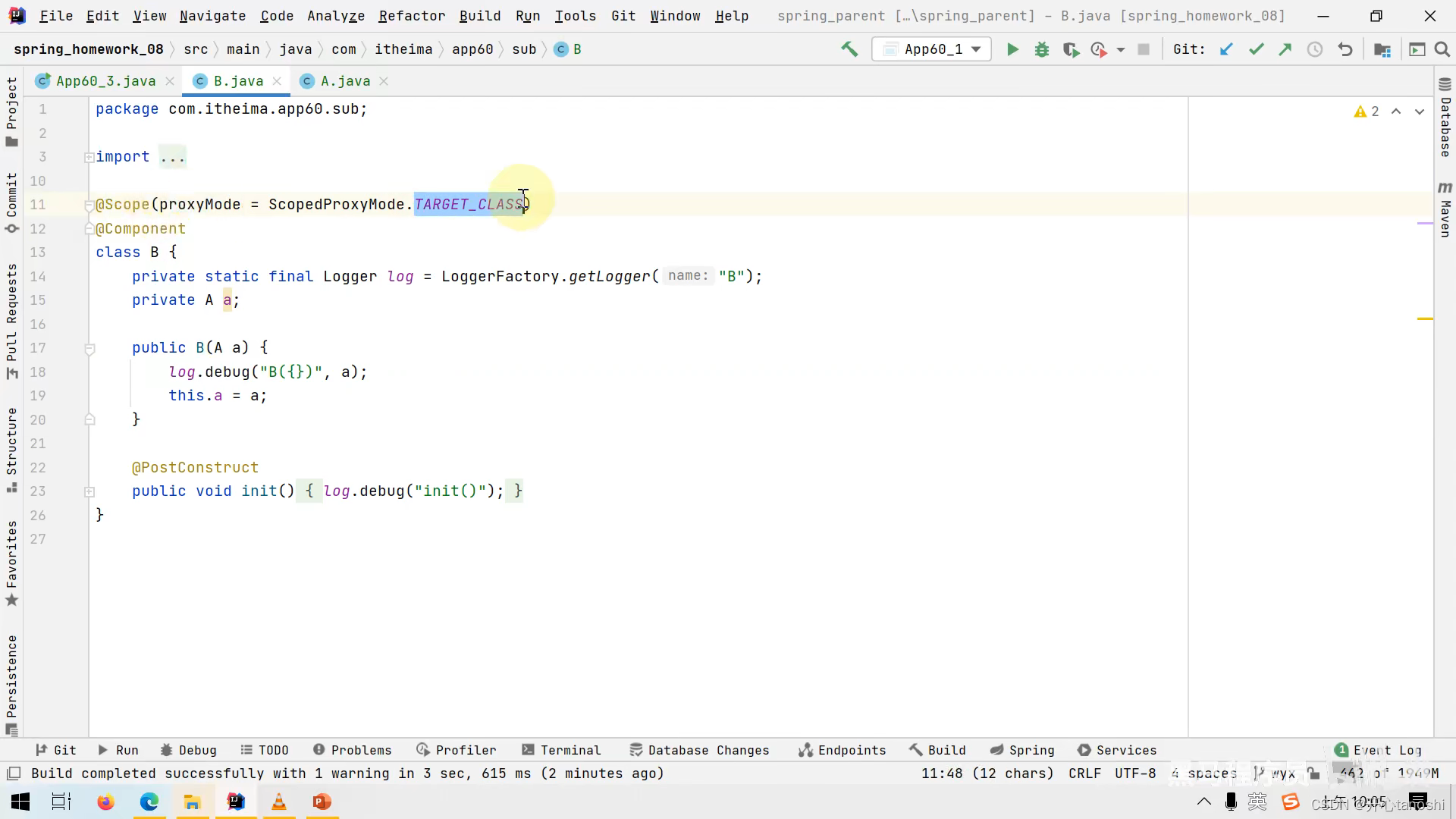Open the Window menu

tap(675, 16)
